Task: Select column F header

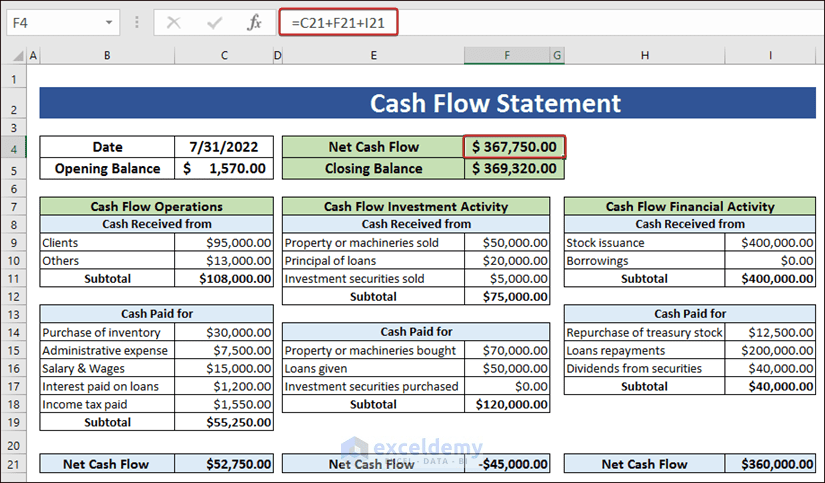Action: pyautogui.click(x=507, y=55)
